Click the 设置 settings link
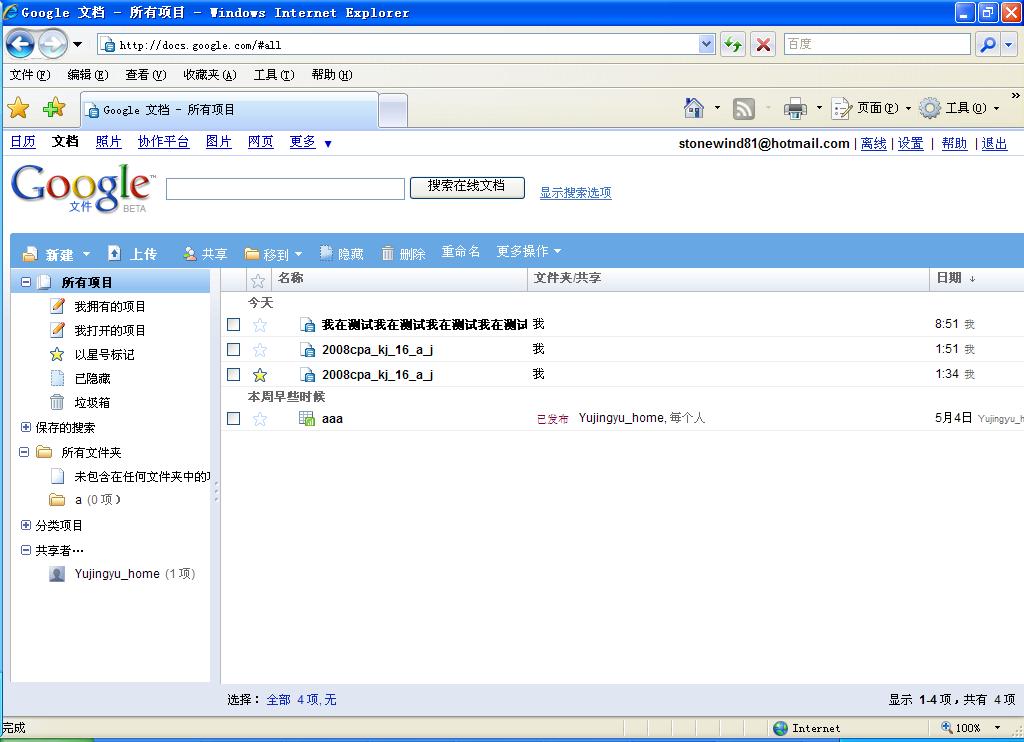This screenshot has height=742, width=1024. click(x=910, y=144)
